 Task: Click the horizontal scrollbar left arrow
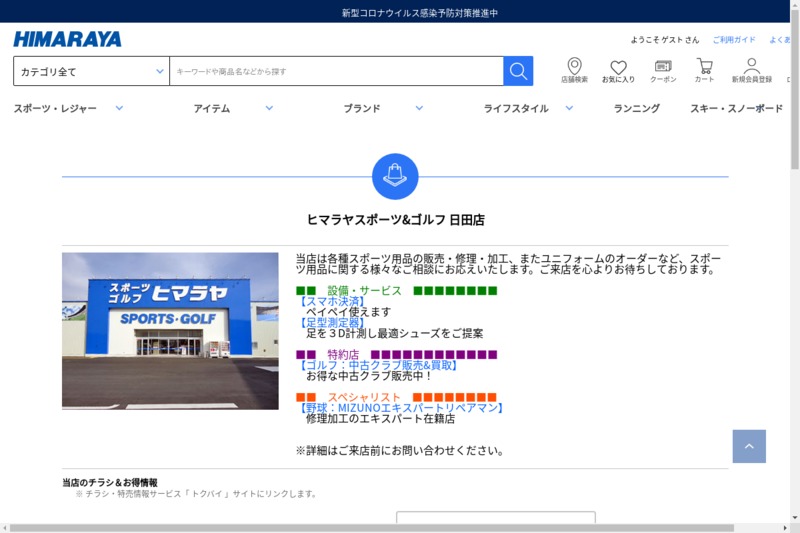(x=5, y=528)
